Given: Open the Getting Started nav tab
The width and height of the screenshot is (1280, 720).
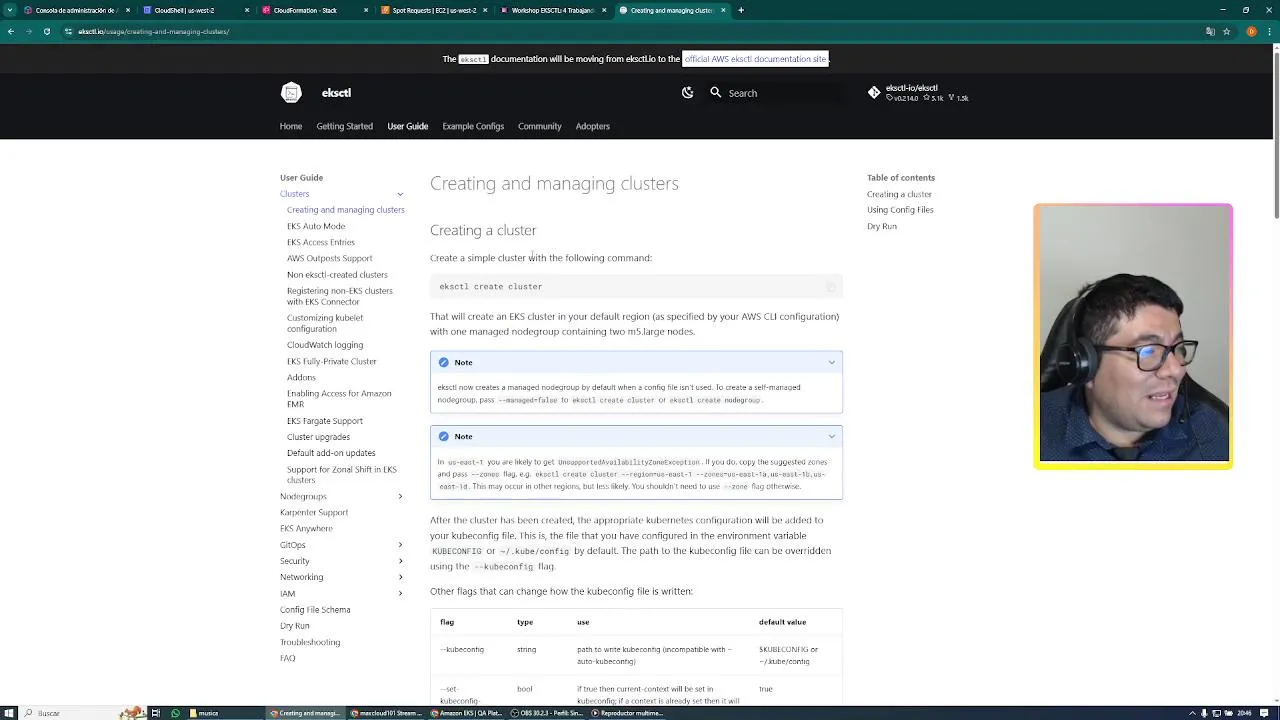Looking at the screenshot, I should [345, 126].
